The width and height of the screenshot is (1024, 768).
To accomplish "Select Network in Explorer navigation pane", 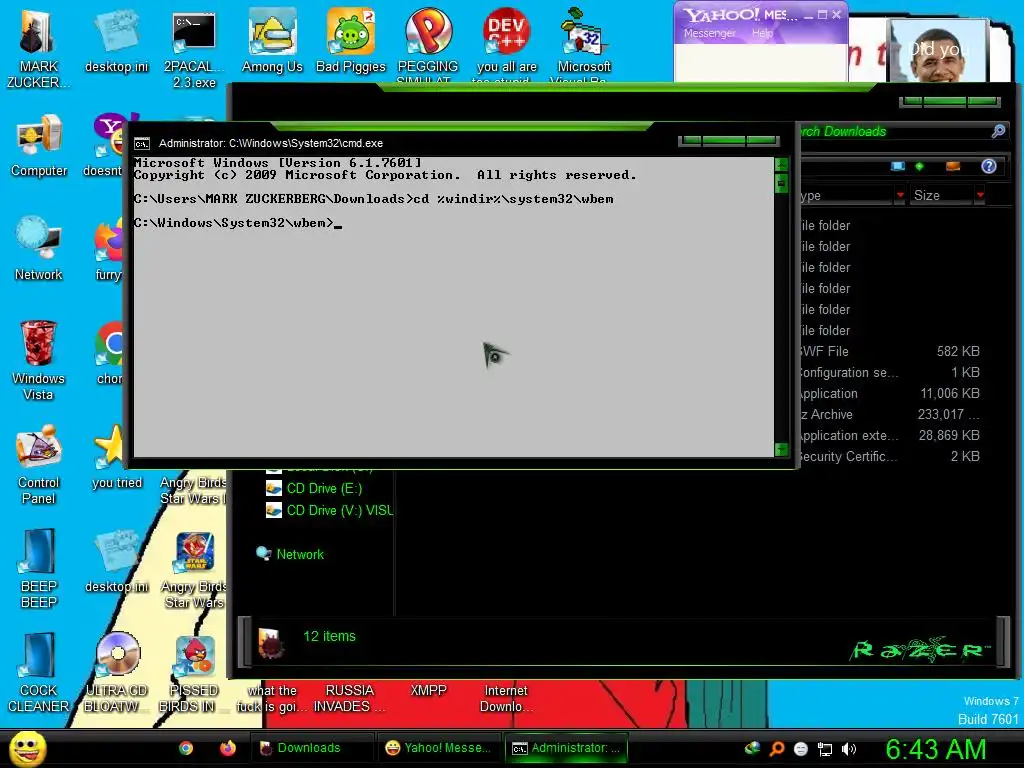I will (x=290, y=554).
